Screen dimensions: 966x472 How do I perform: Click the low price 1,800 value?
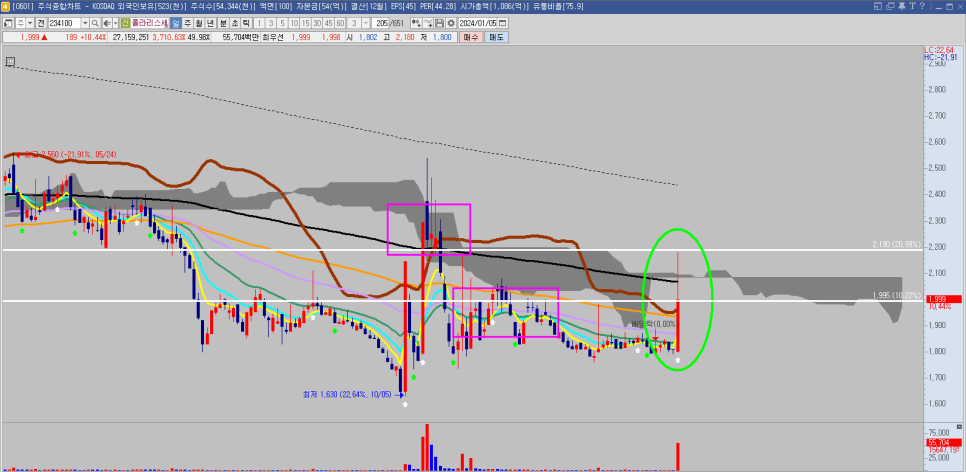point(442,37)
